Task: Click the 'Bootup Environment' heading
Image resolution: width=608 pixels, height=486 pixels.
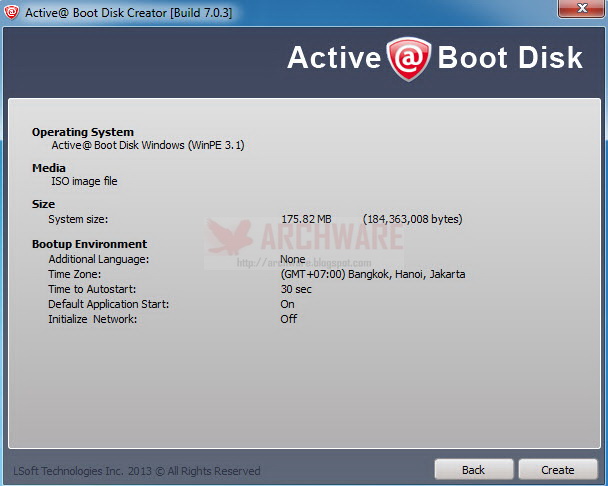Action: click(x=89, y=244)
